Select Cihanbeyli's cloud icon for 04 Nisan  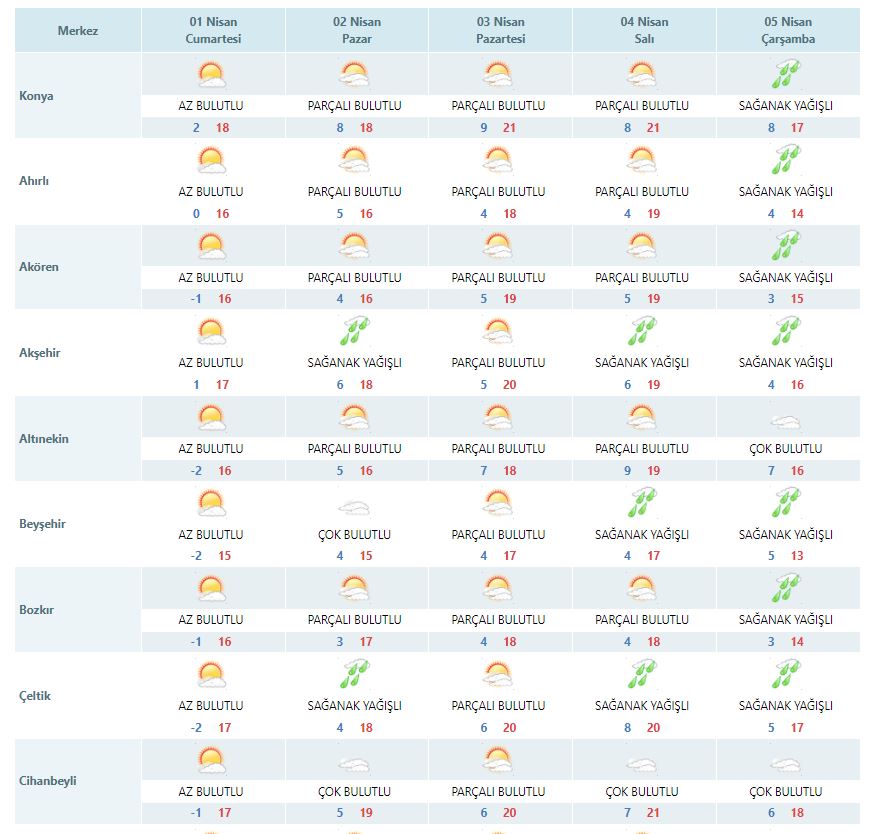642,764
